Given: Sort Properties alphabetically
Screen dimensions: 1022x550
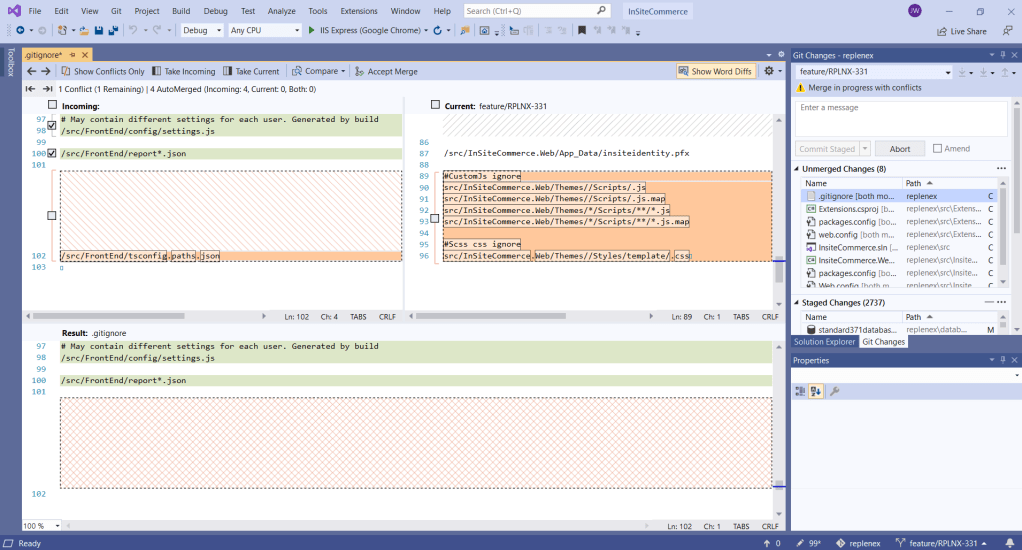Looking at the screenshot, I should [x=816, y=391].
